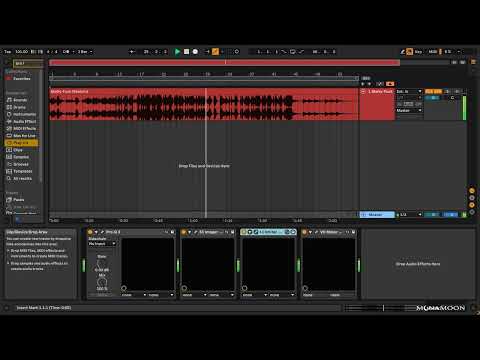The height and width of the screenshot is (360, 480).
Task: Click the 4 / 4 time signature
Action: 52,52
